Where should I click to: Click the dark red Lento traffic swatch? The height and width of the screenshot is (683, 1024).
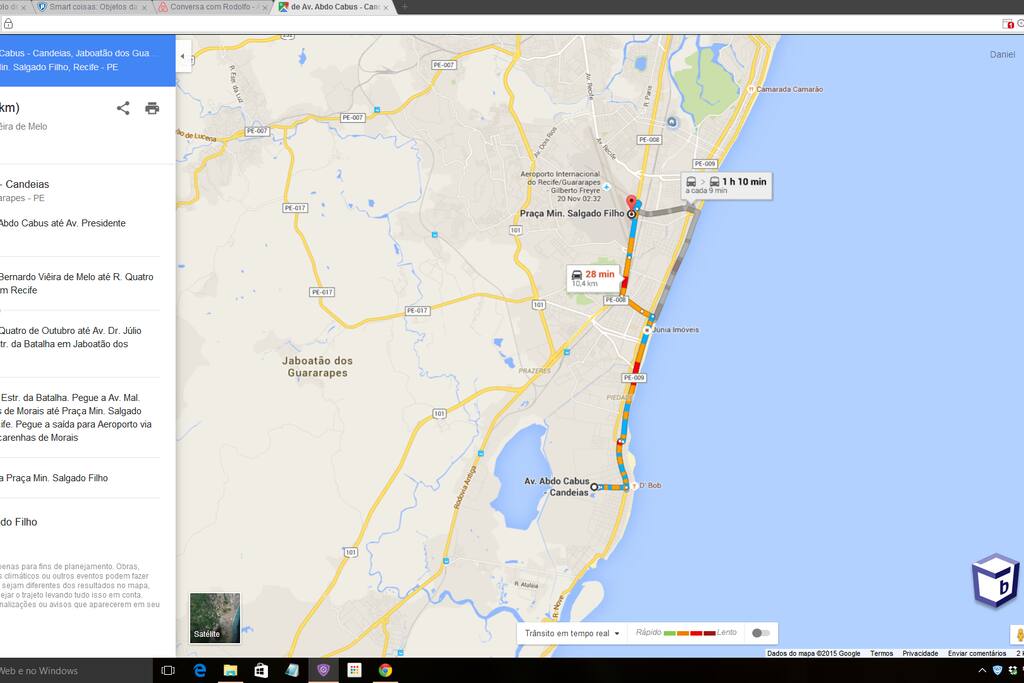pyautogui.click(x=709, y=633)
